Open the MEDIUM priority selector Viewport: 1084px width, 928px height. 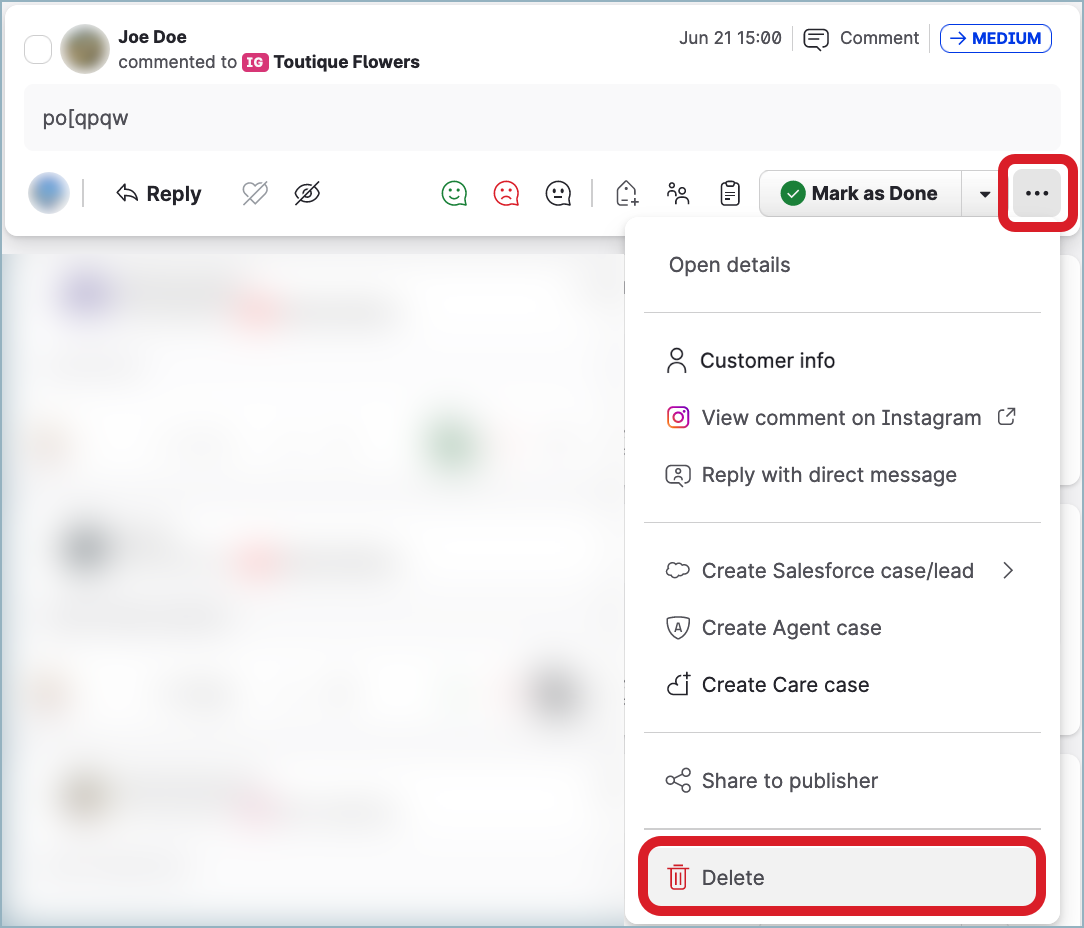(x=995, y=39)
